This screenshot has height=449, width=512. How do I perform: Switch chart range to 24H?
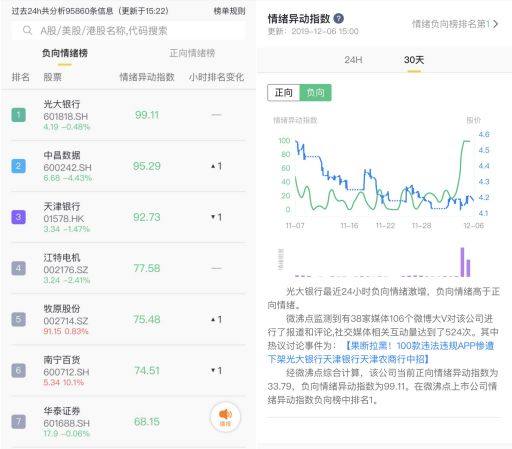tap(353, 60)
